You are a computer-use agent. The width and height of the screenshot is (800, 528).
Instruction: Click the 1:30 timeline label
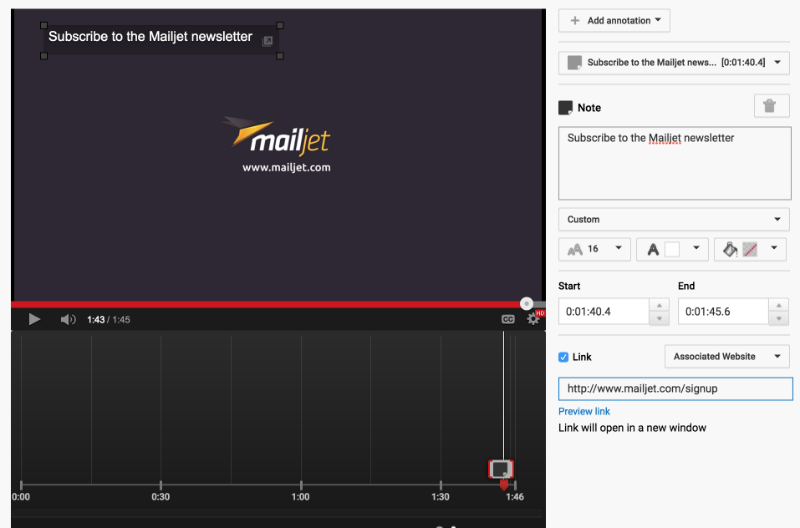tap(440, 496)
